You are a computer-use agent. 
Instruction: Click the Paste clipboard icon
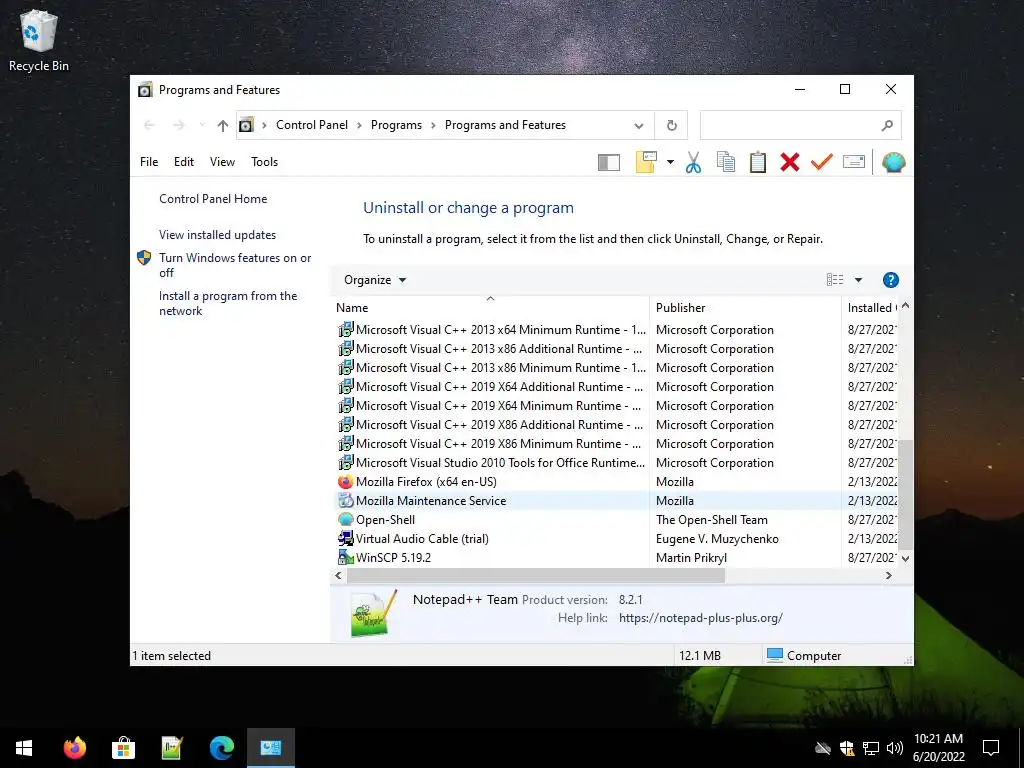click(x=758, y=162)
